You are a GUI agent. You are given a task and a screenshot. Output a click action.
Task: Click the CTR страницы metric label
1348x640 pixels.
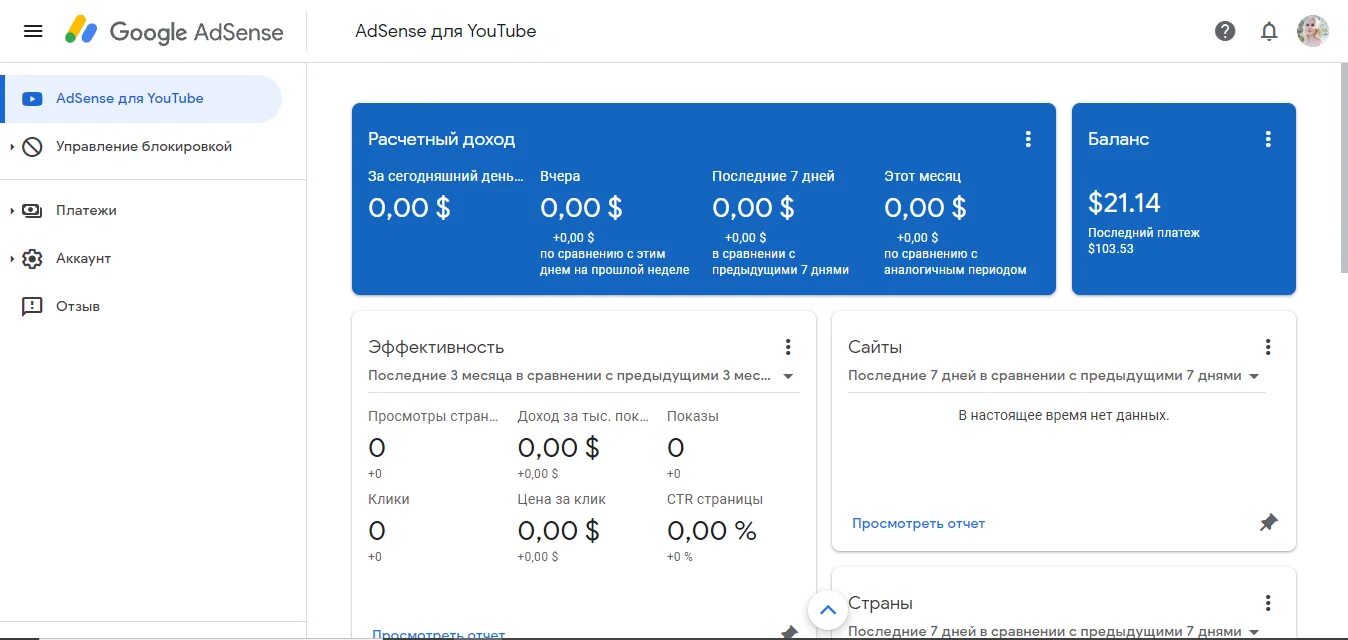715,499
